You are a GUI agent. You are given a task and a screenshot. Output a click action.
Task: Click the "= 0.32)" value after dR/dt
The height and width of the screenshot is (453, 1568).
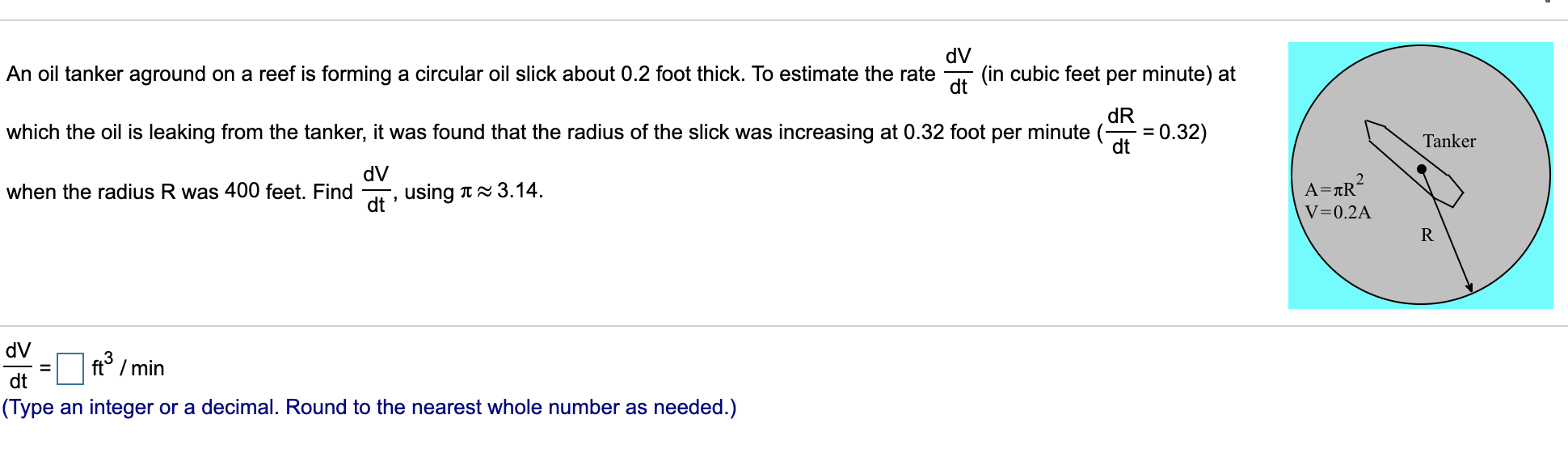tap(1174, 132)
